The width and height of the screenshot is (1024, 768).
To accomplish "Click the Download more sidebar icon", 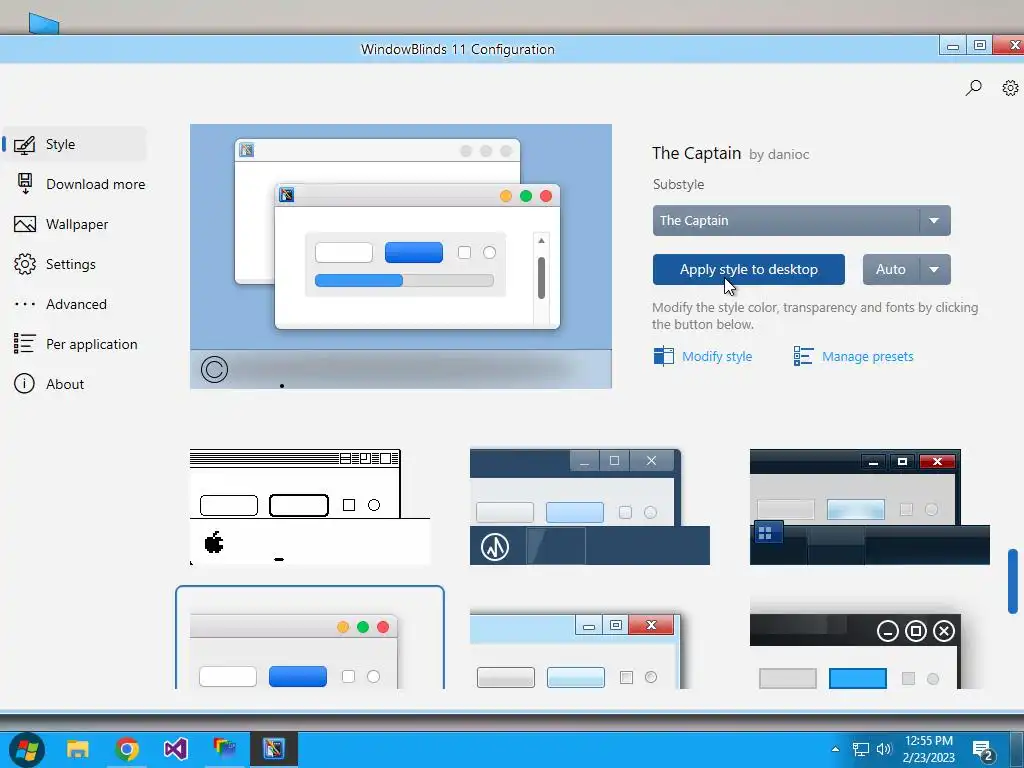I will point(25,184).
